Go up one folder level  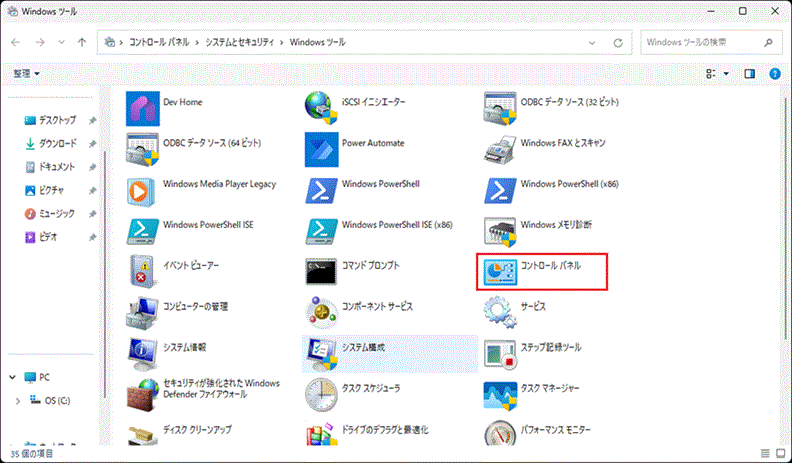tap(82, 42)
